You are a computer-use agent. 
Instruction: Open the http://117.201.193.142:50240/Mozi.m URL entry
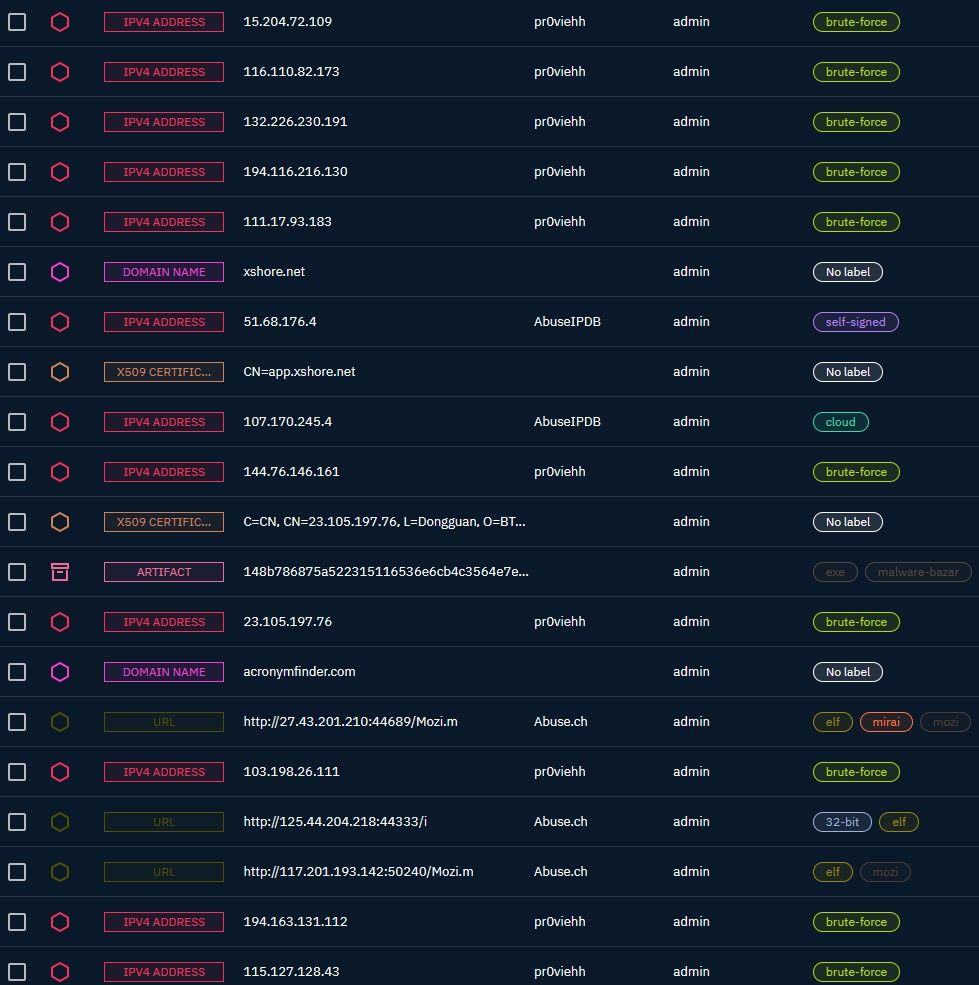(x=358, y=872)
